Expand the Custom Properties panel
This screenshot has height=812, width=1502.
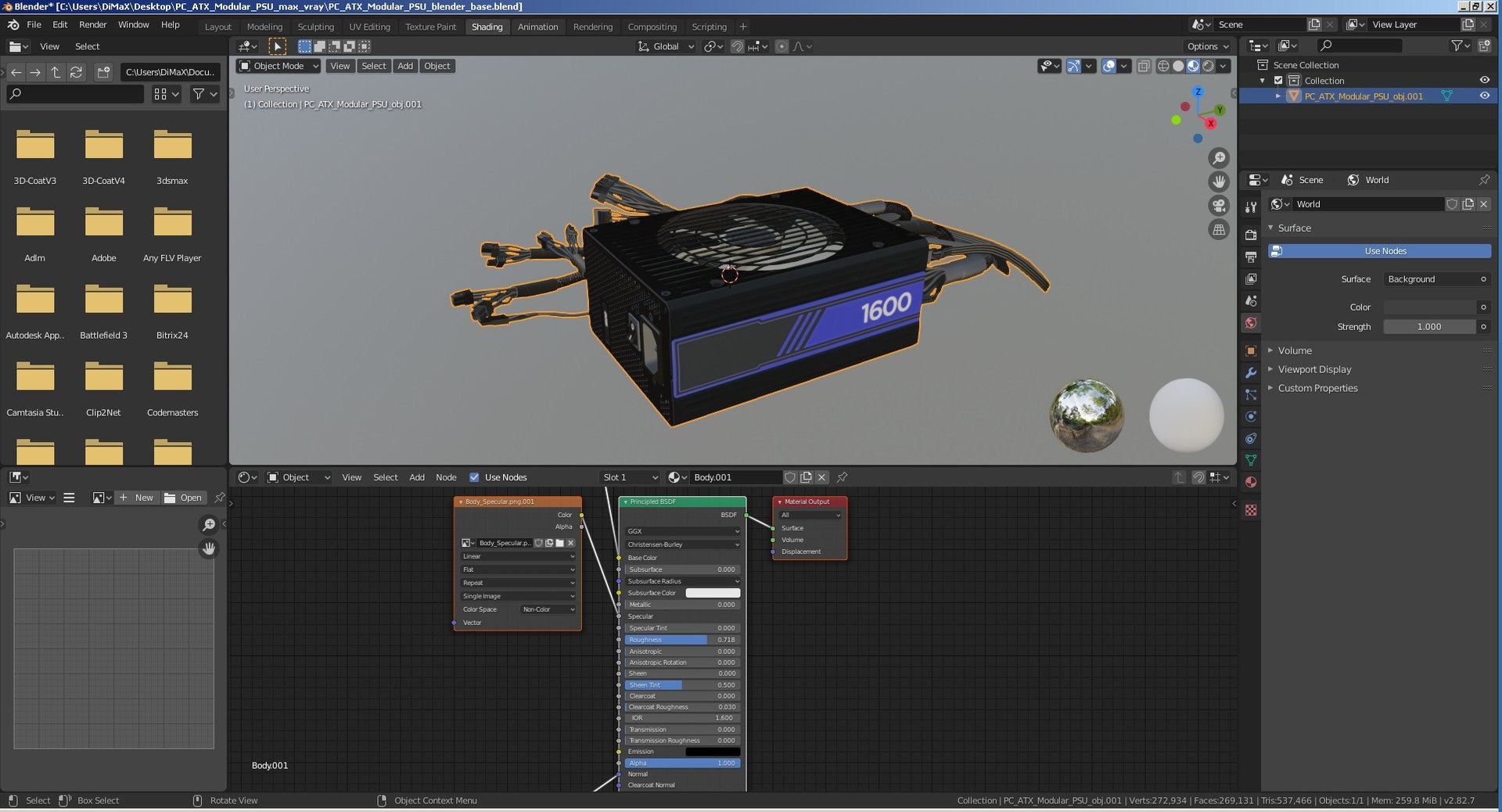click(1317, 388)
